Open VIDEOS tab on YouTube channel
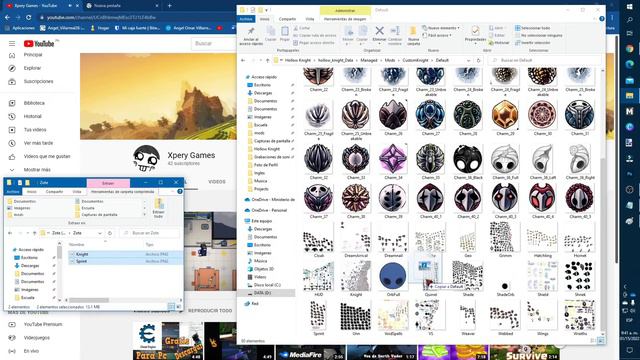Screen dimensions: 640x360 pos(217,182)
